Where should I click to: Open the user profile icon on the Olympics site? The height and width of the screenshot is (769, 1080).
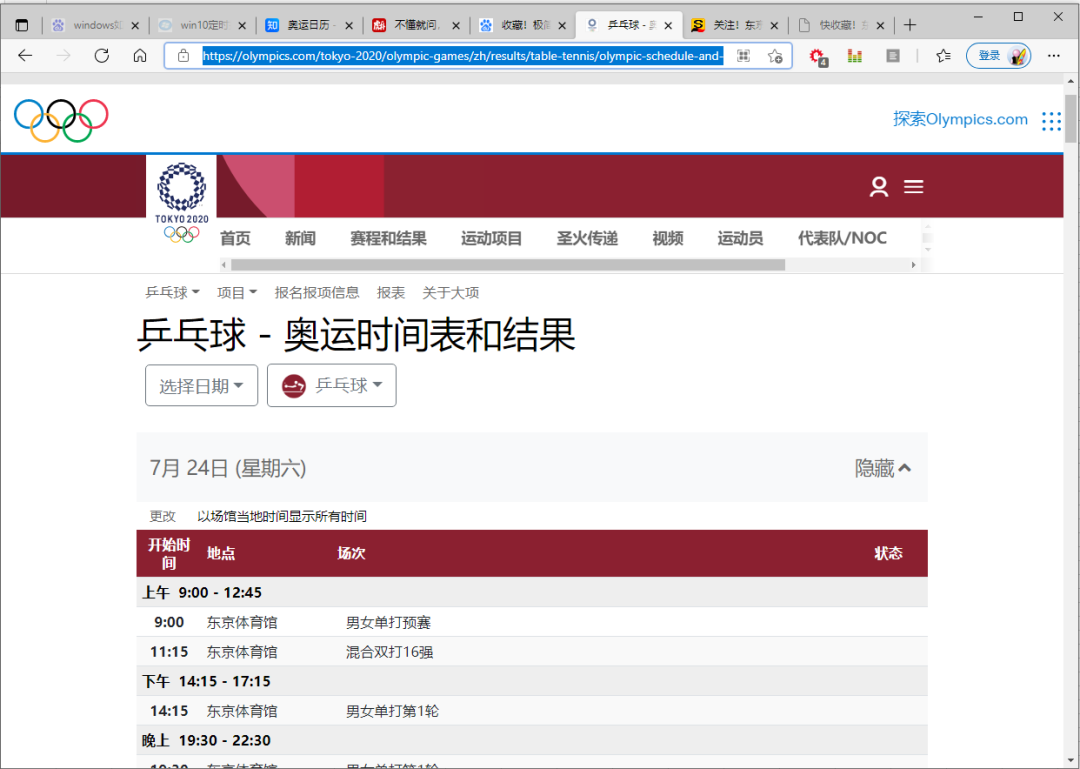(x=878, y=186)
